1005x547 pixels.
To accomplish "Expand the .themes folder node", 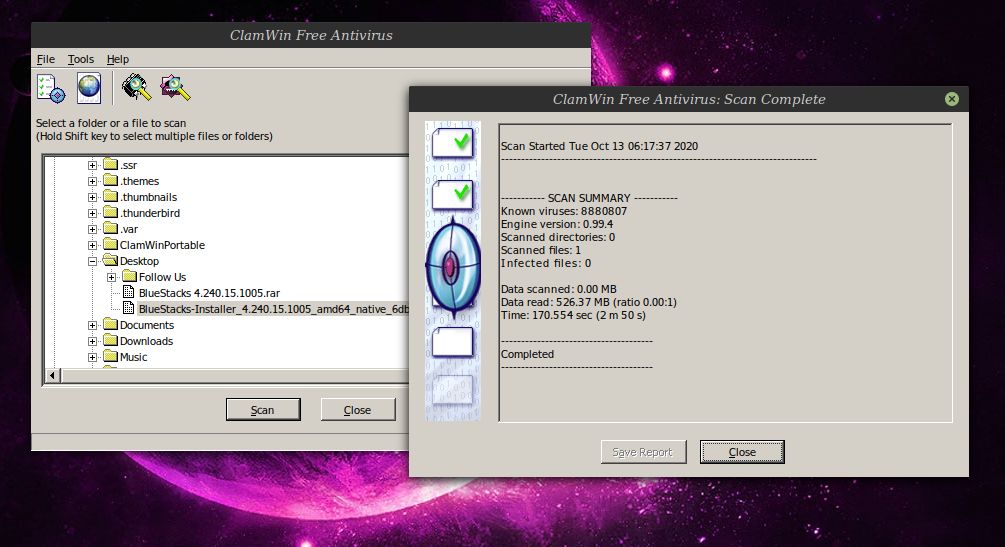I will click(92, 181).
